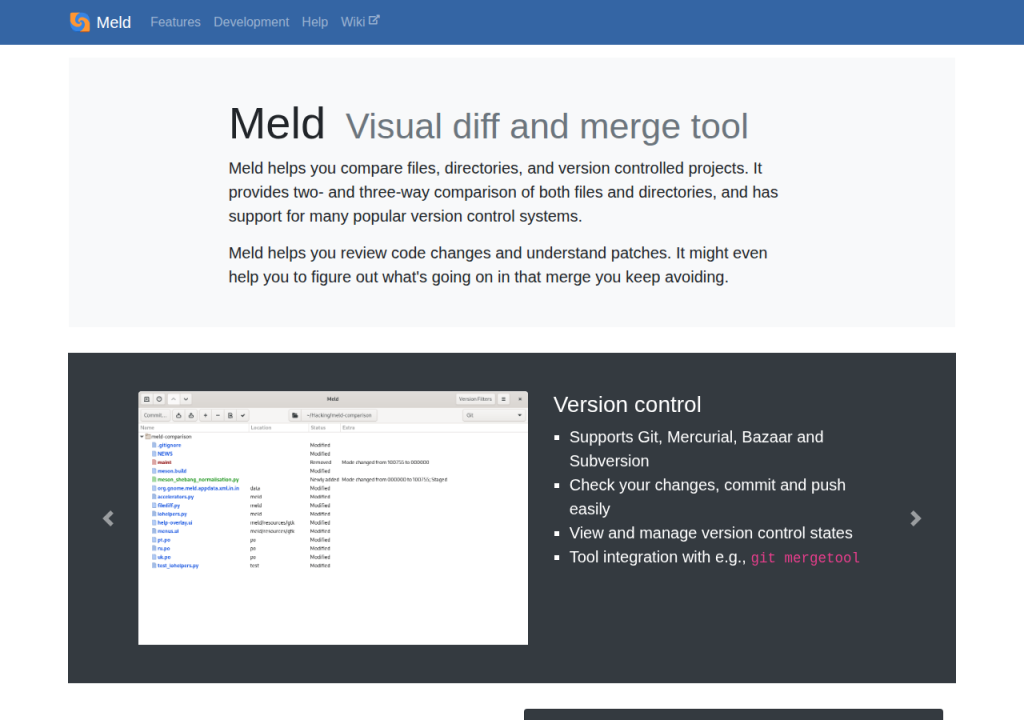The height and width of the screenshot is (720, 1024).
Task: Click the large 'Meld' page heading
Action: click(x=277, y=123)
